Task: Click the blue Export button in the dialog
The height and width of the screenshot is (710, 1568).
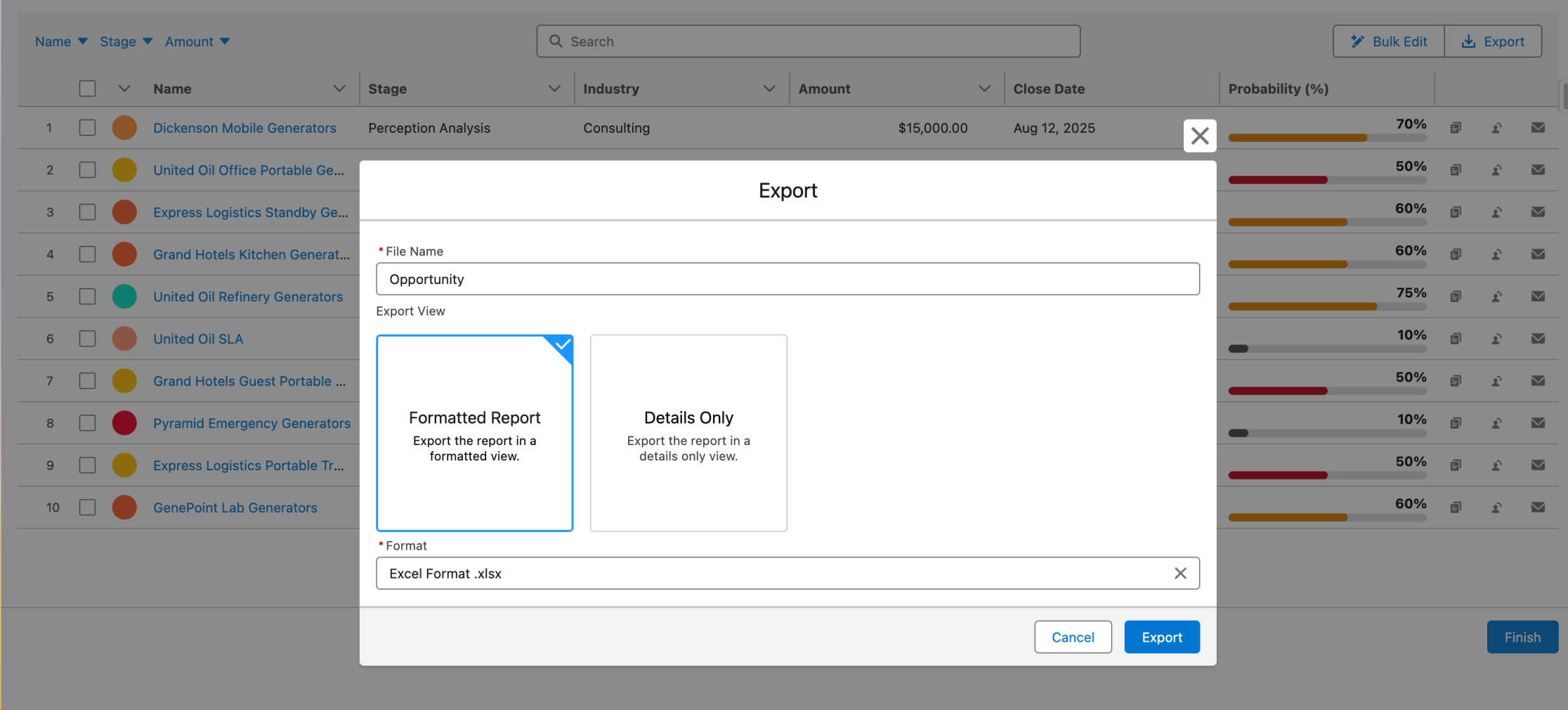Action: click(x=1162, y=637)
